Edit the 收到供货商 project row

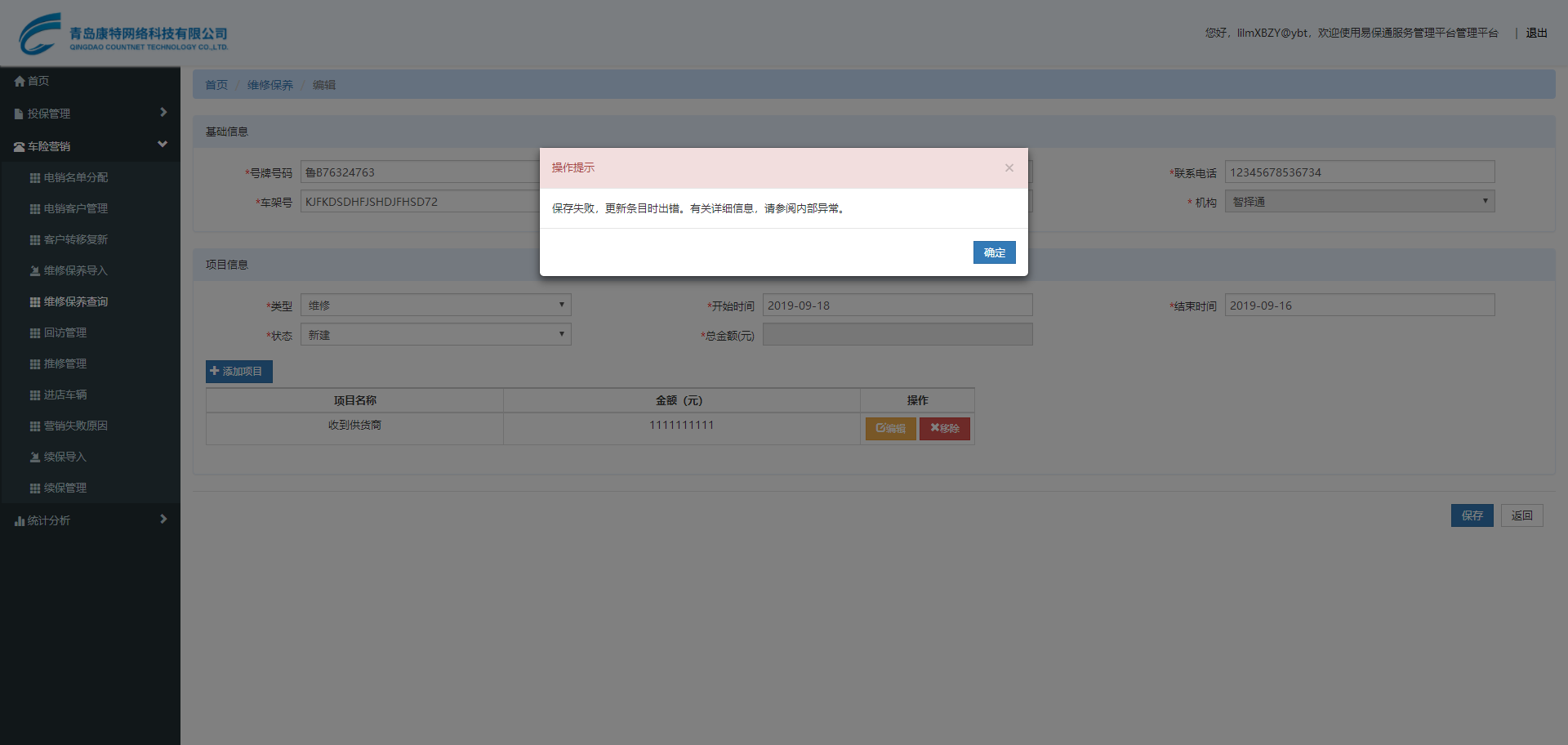[890, 429]
